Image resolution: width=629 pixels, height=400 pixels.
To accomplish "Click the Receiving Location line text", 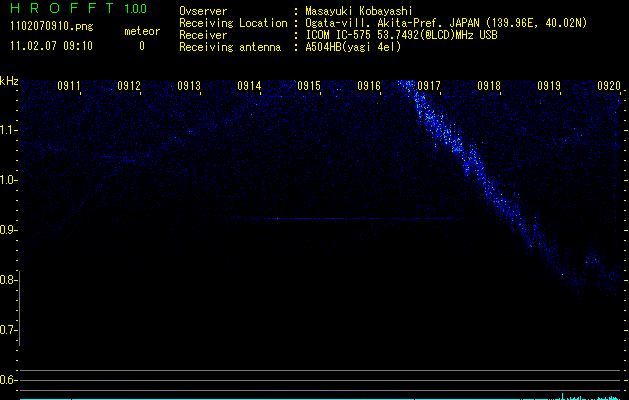I will (x=383, y=23).
